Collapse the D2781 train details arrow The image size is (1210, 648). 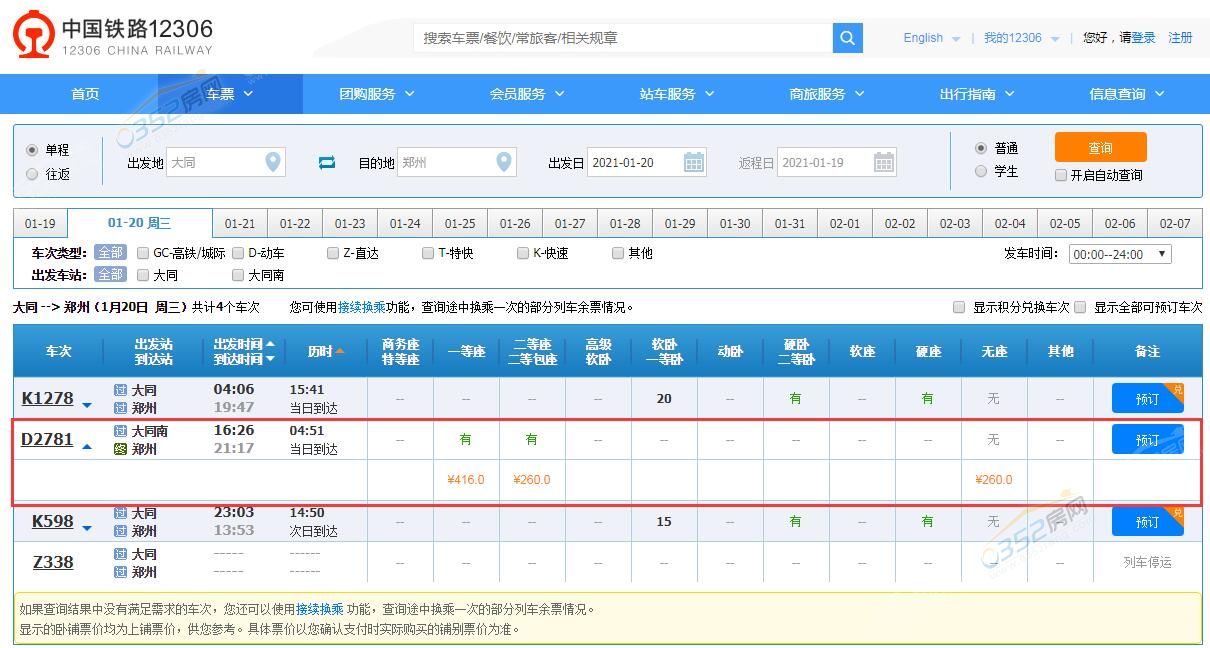pyautogui.click(x=87, y=446)
